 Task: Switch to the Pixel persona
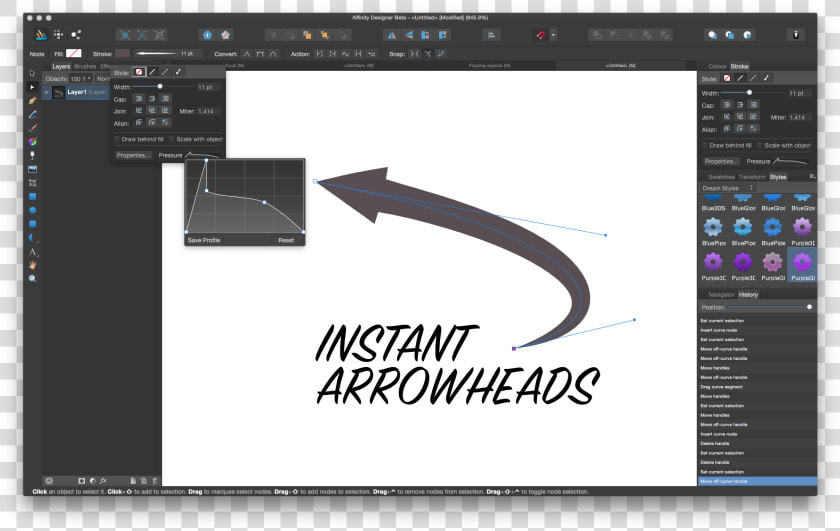(58, 35)
